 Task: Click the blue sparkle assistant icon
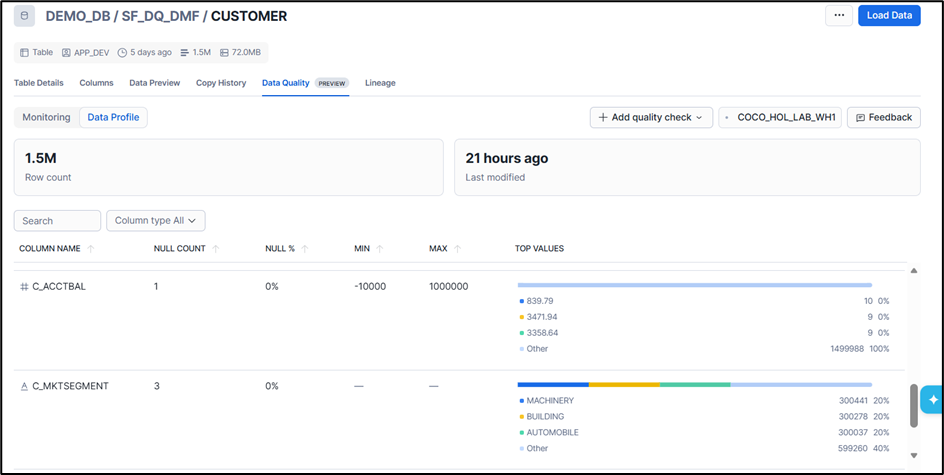[x=933, y=400]
